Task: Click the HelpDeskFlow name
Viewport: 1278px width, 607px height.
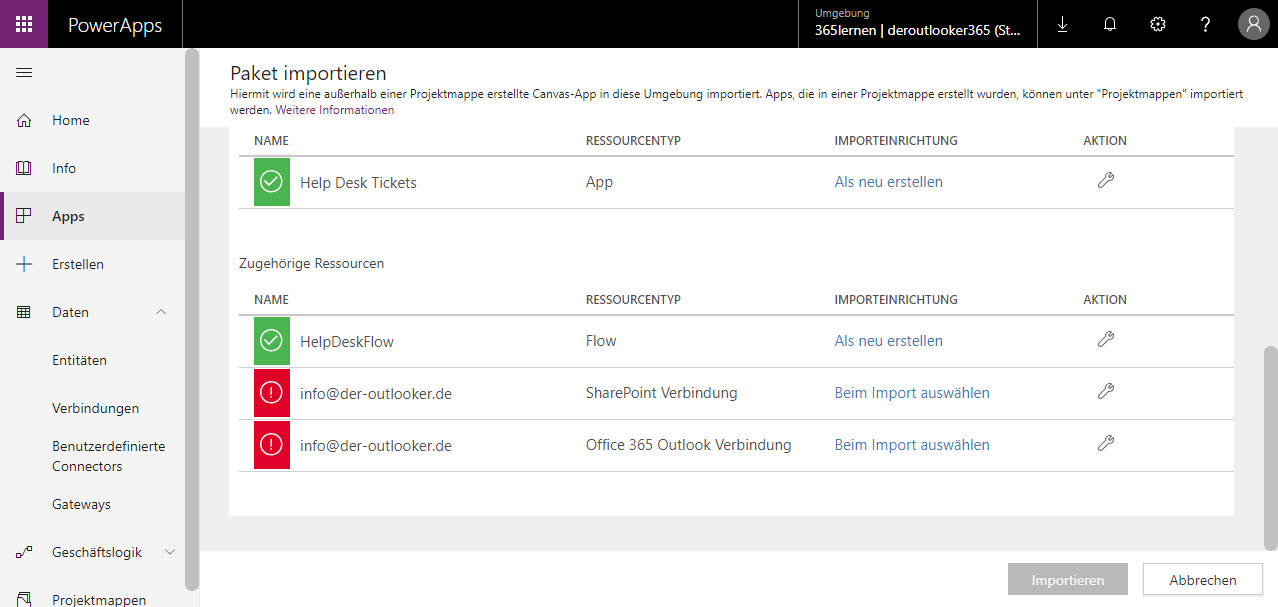Action: [347, 342]
